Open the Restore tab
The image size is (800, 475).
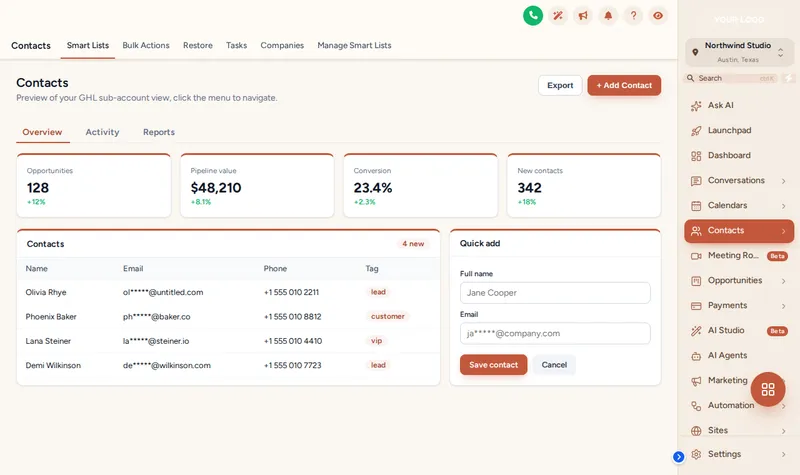click(x=198, y=45)
